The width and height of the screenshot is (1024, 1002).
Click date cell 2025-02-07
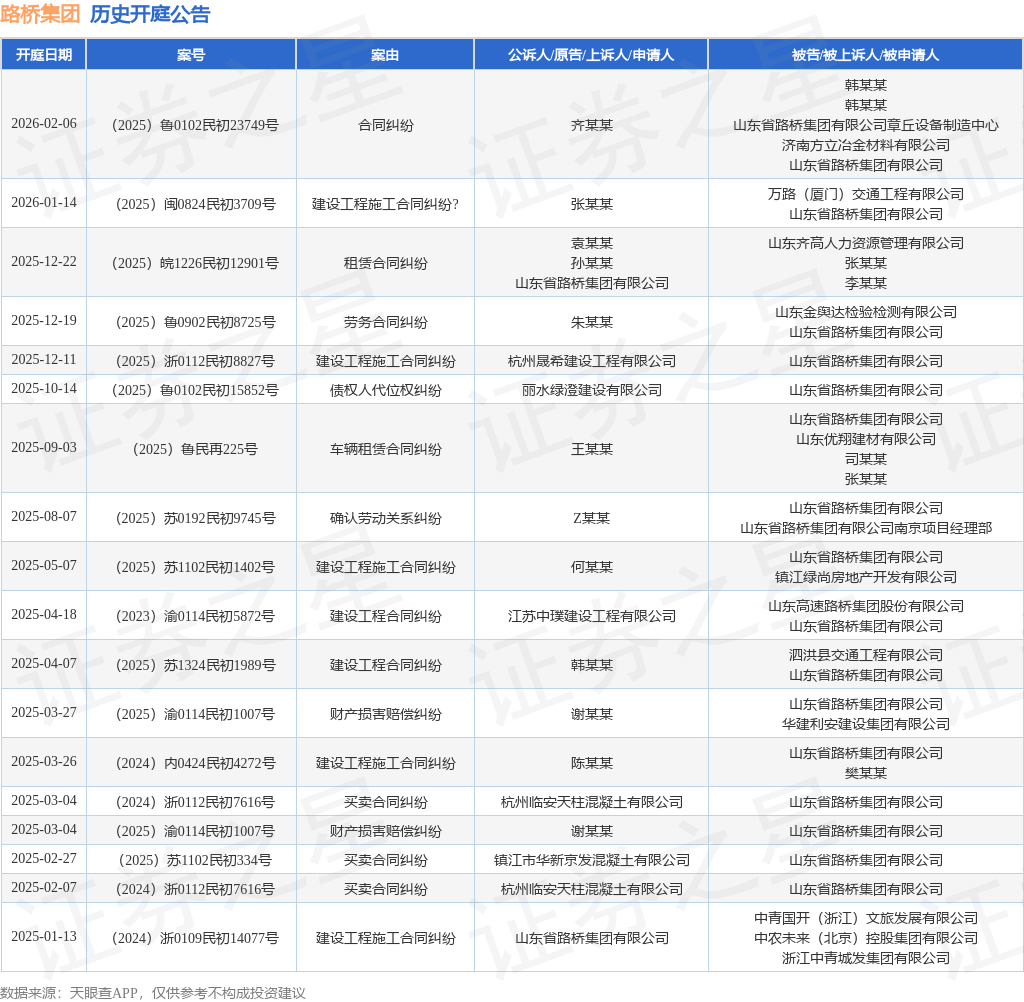44,887
